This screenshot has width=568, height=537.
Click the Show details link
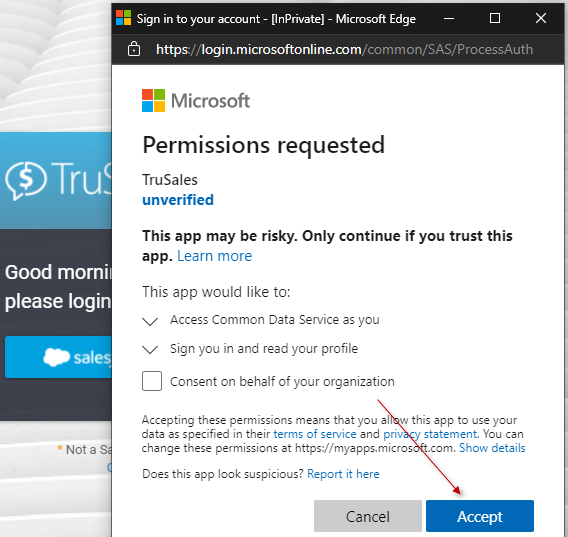coord(492,448)
